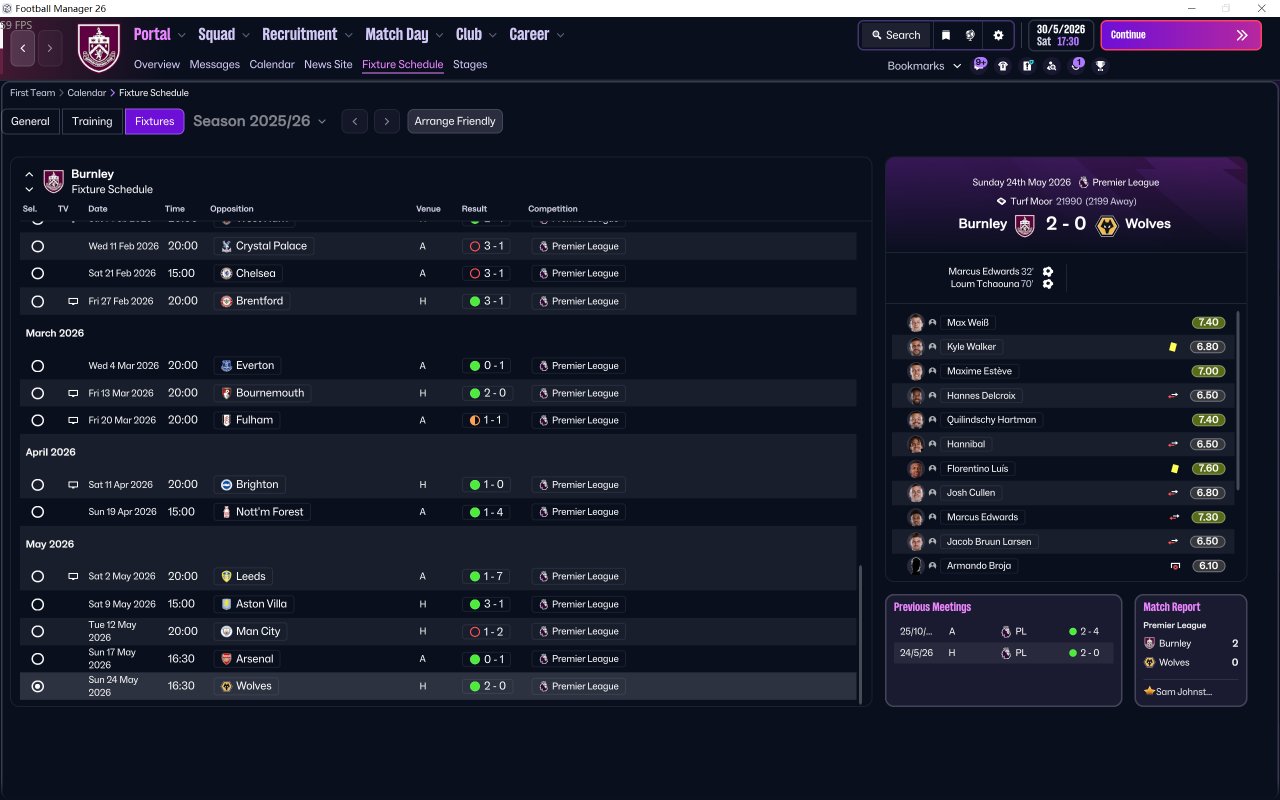Open the bookmark icon beside Search
1280x800 pixels.
pyautogui.click(x=946, y=35)
